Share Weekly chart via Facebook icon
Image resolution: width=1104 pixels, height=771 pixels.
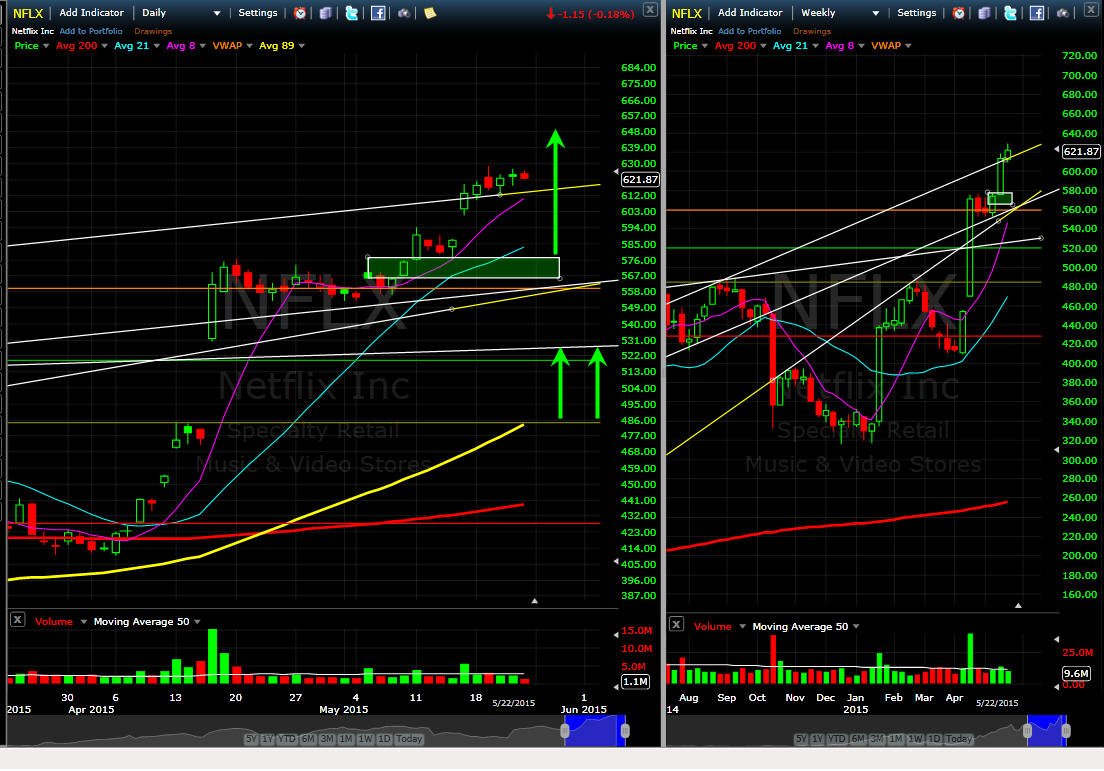[1036, 13]
